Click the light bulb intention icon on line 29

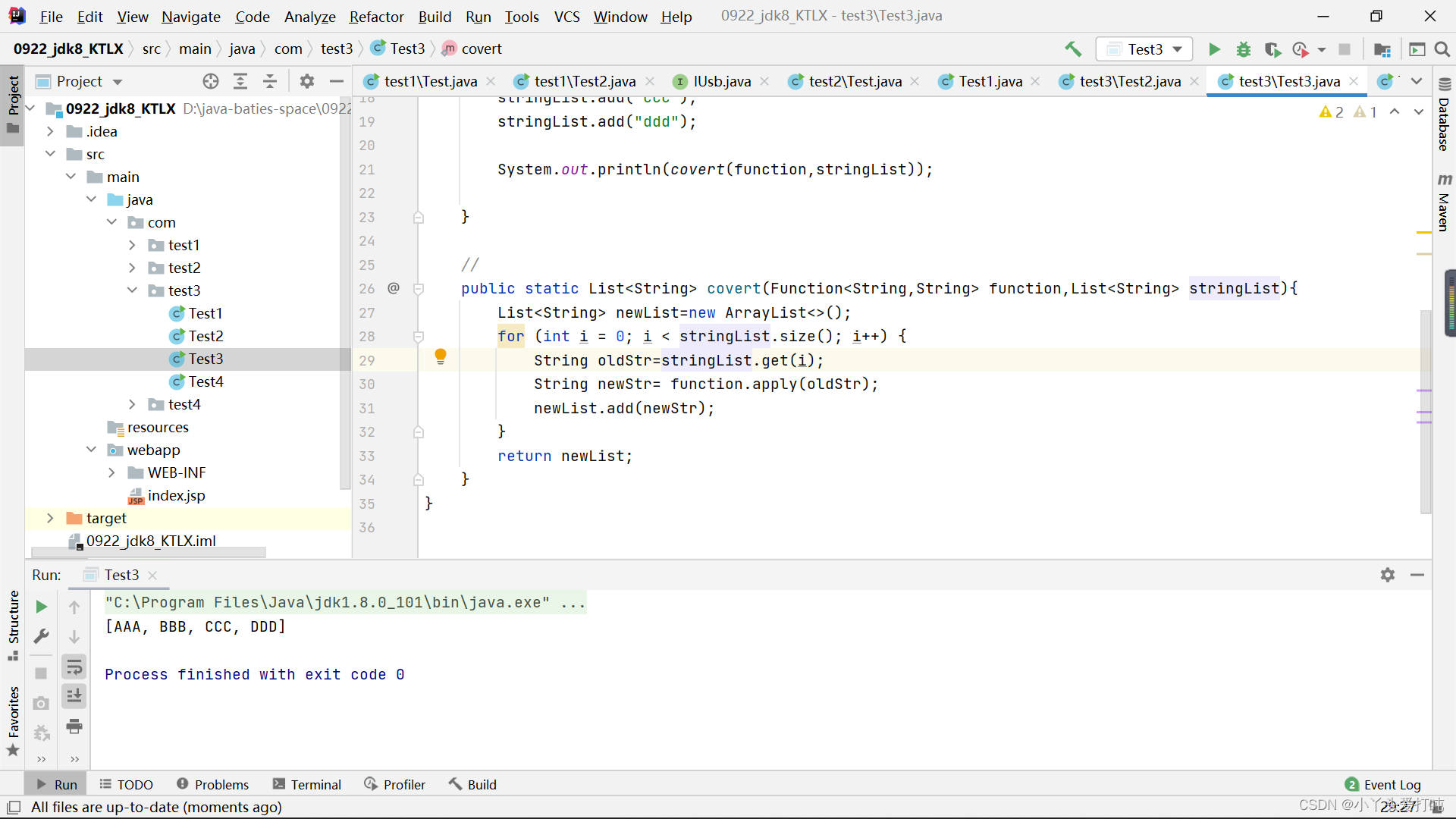(441, 356)
